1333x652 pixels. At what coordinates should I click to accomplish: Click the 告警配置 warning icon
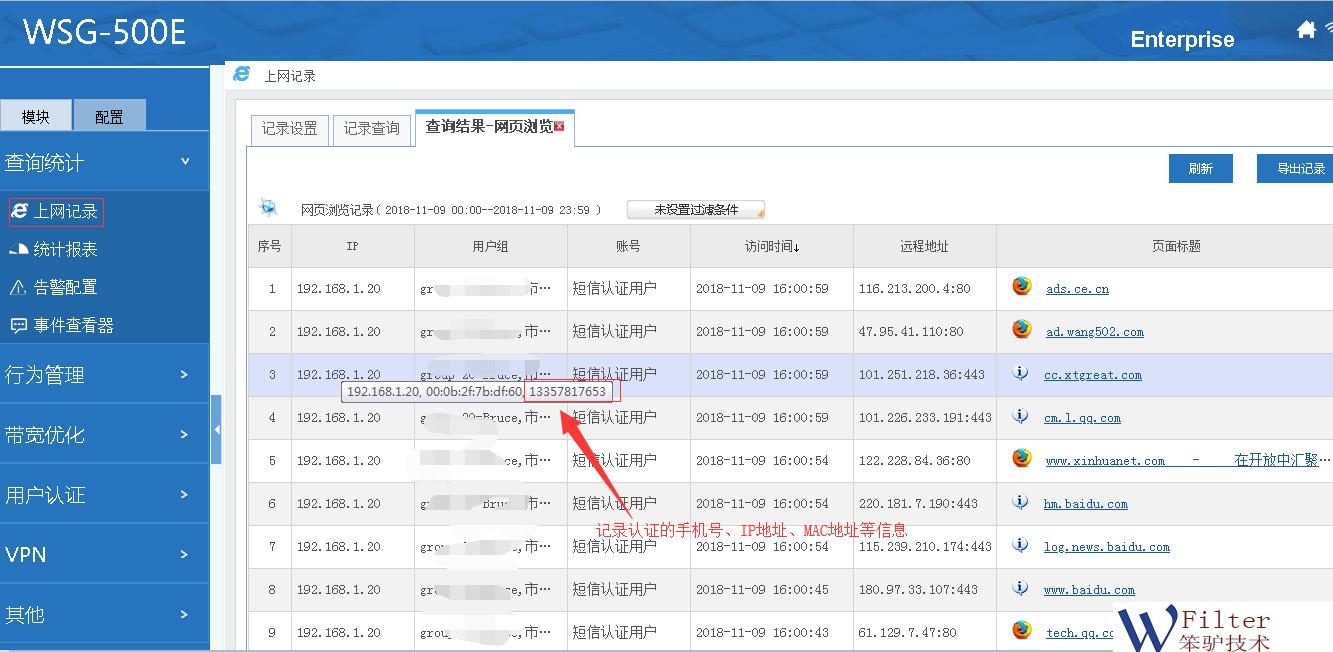point(17,287)
